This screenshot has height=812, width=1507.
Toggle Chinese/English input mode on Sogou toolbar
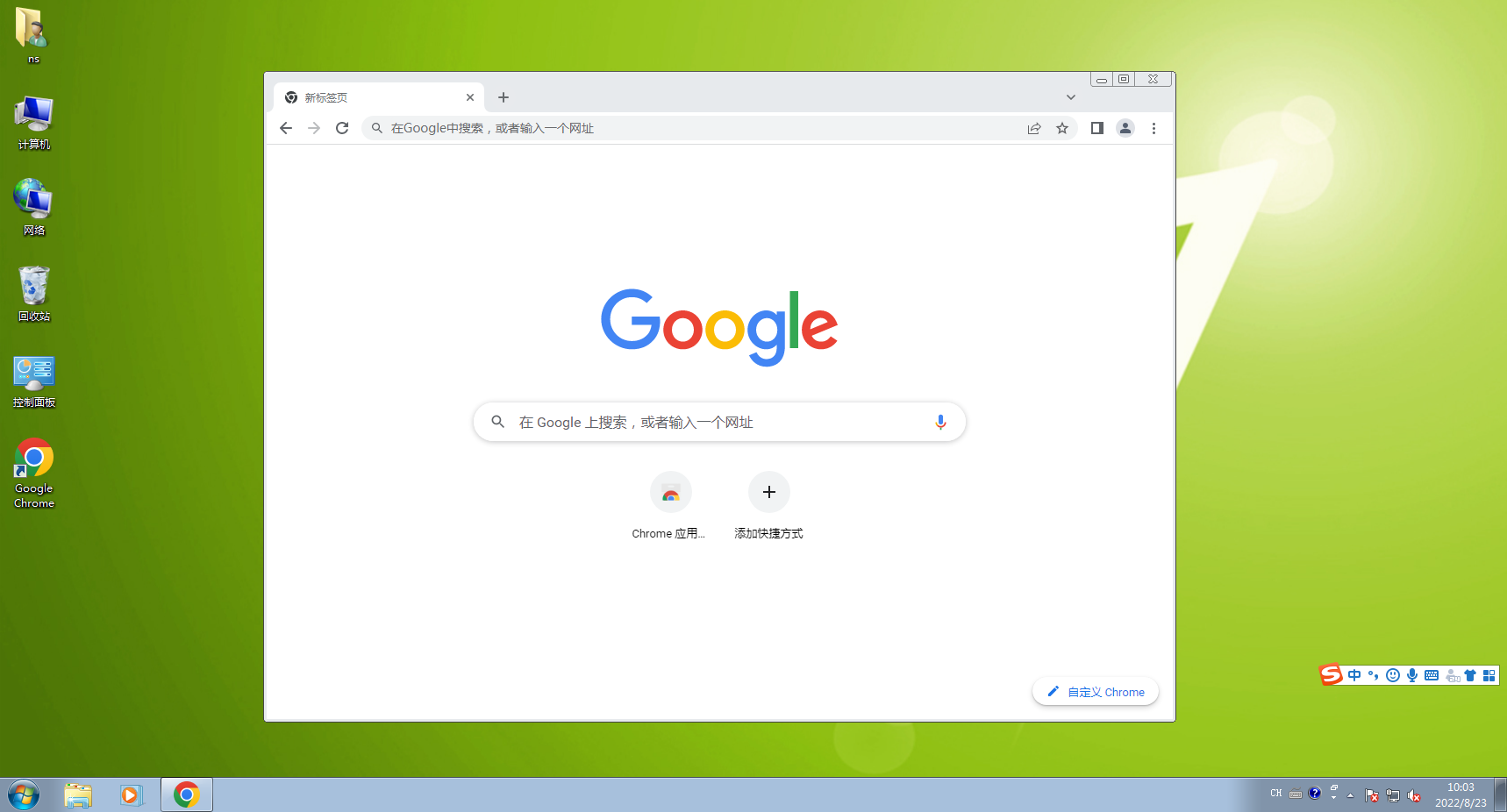click(x=1354, y=675)
